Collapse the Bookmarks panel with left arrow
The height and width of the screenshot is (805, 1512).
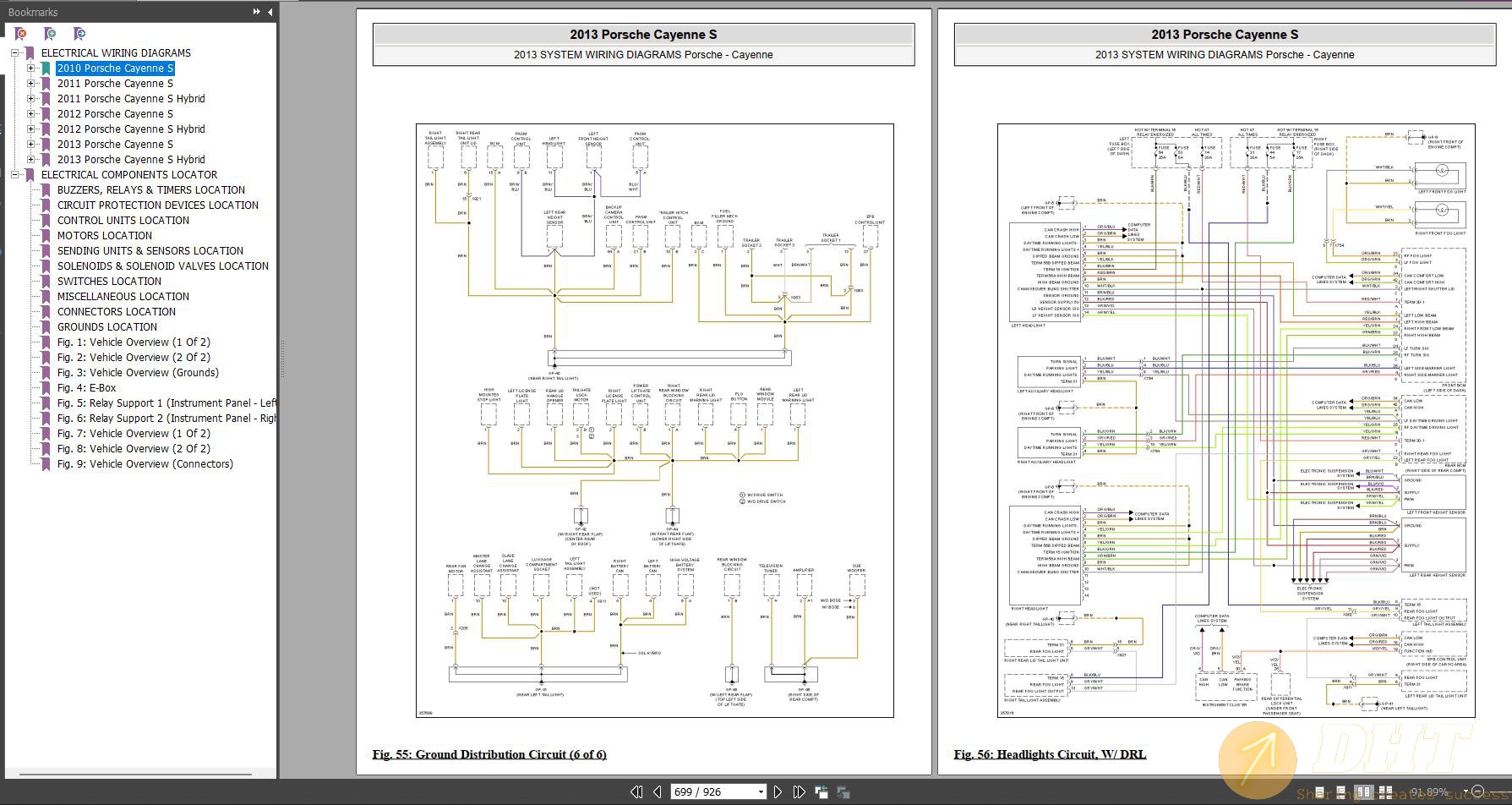[x=270, y=12]
